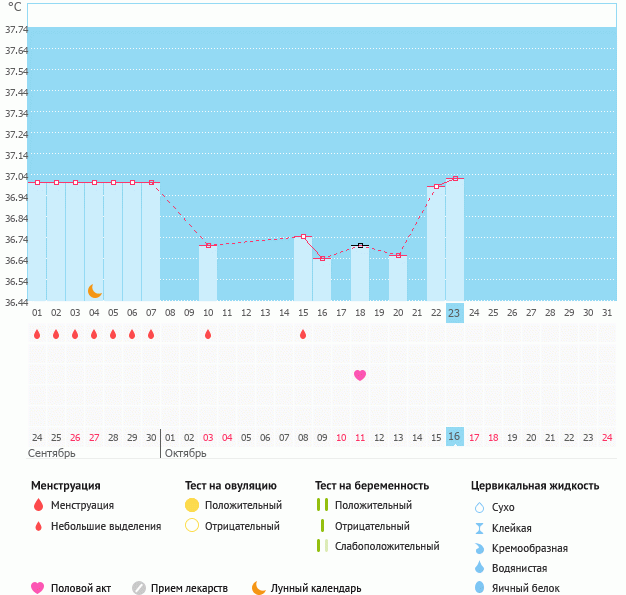Image resolution: width=626 pixels, height=595 pixels.
Task: Click the empty negative ovulation test circle in legend
Action: click(192, 526)
